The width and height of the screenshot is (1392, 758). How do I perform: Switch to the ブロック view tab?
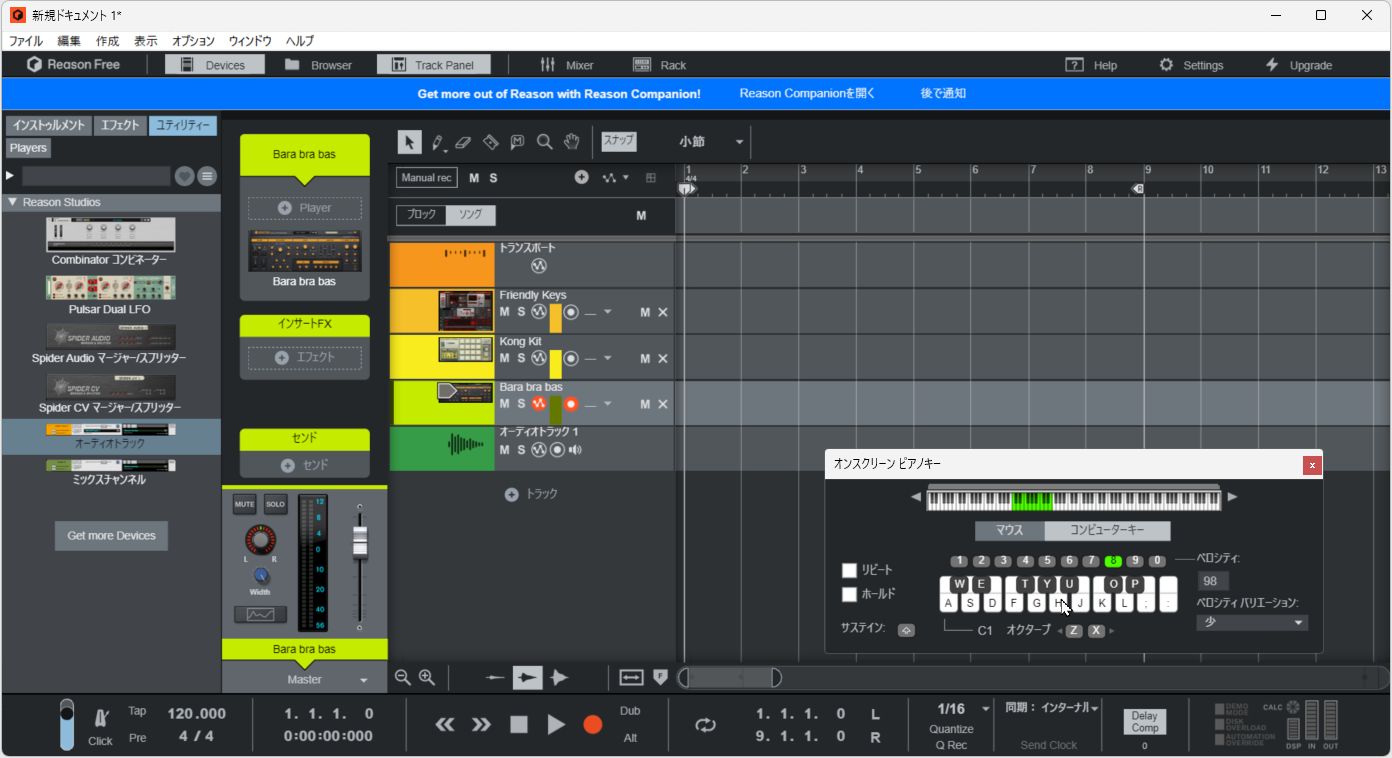coord(421,215)
